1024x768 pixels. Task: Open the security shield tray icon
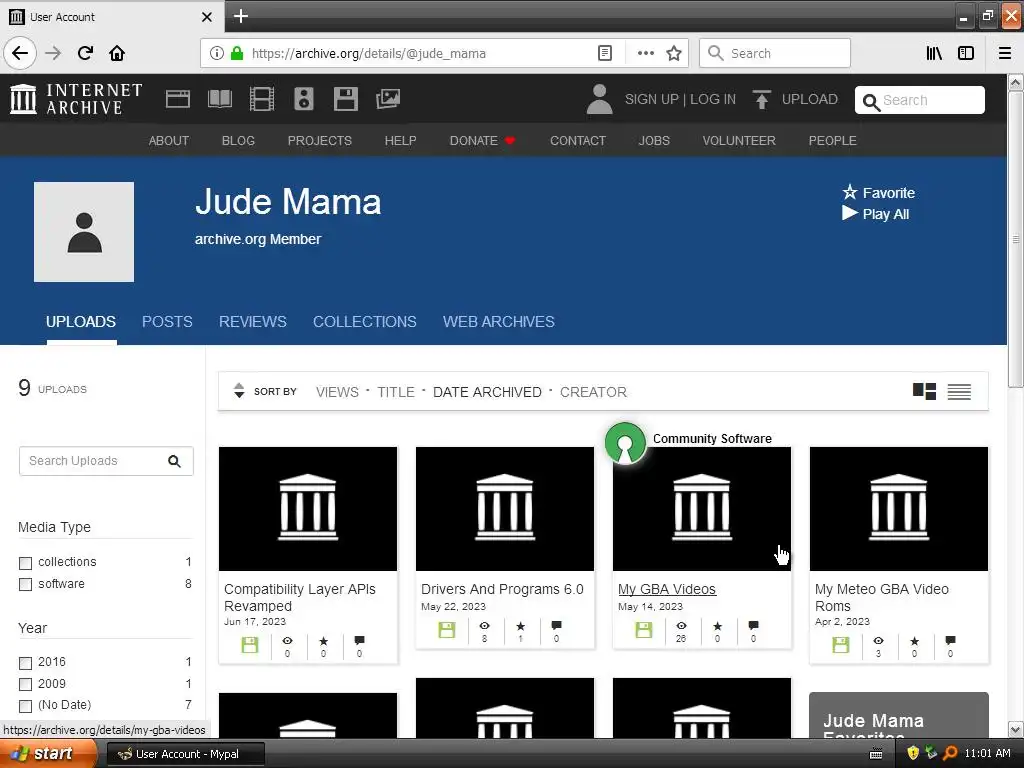tap(913, 753)
